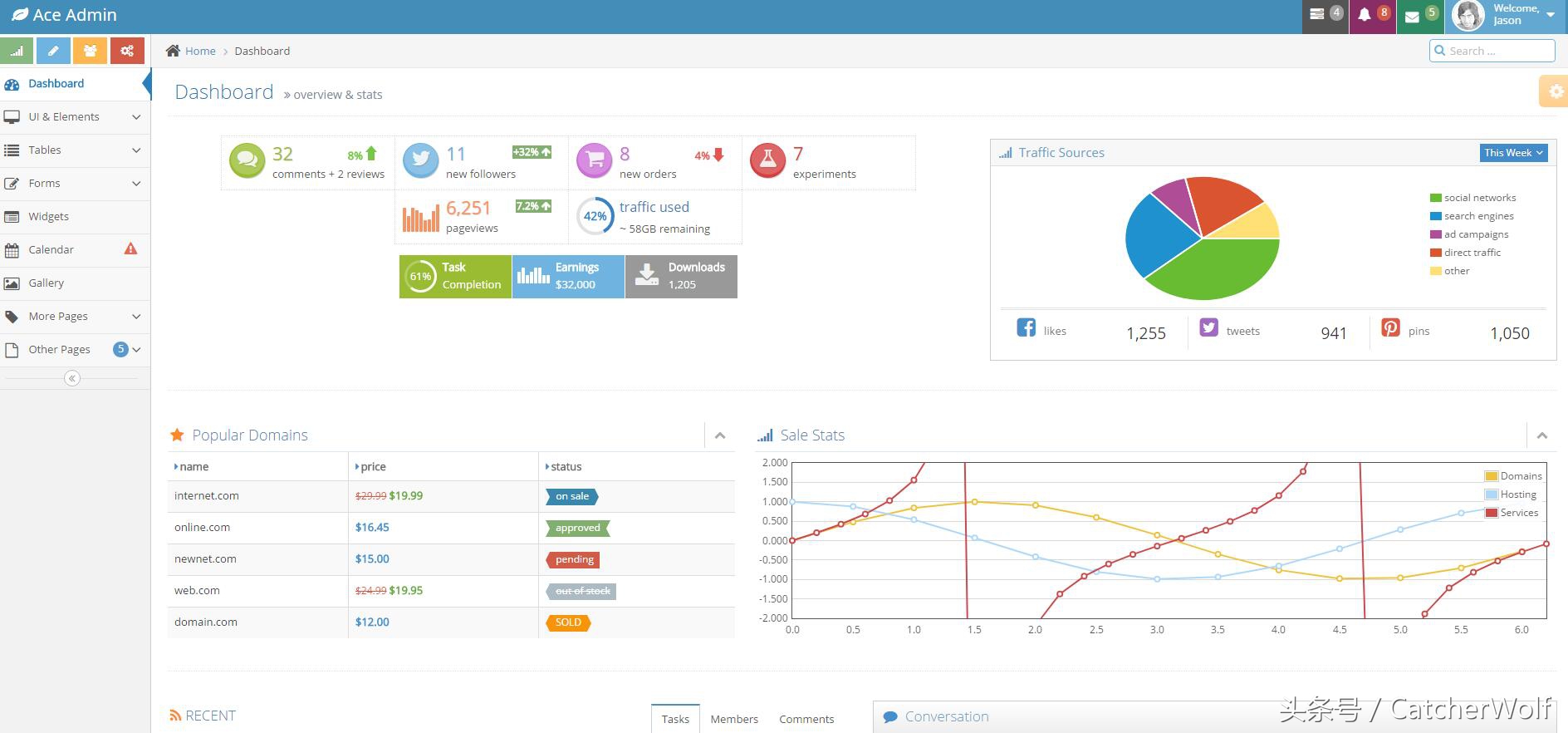Click the home icon in breadcrumb
Image resolution: width=1568 pixels, height=733 pixels.
pyautogui.click(x=173, y=51)
